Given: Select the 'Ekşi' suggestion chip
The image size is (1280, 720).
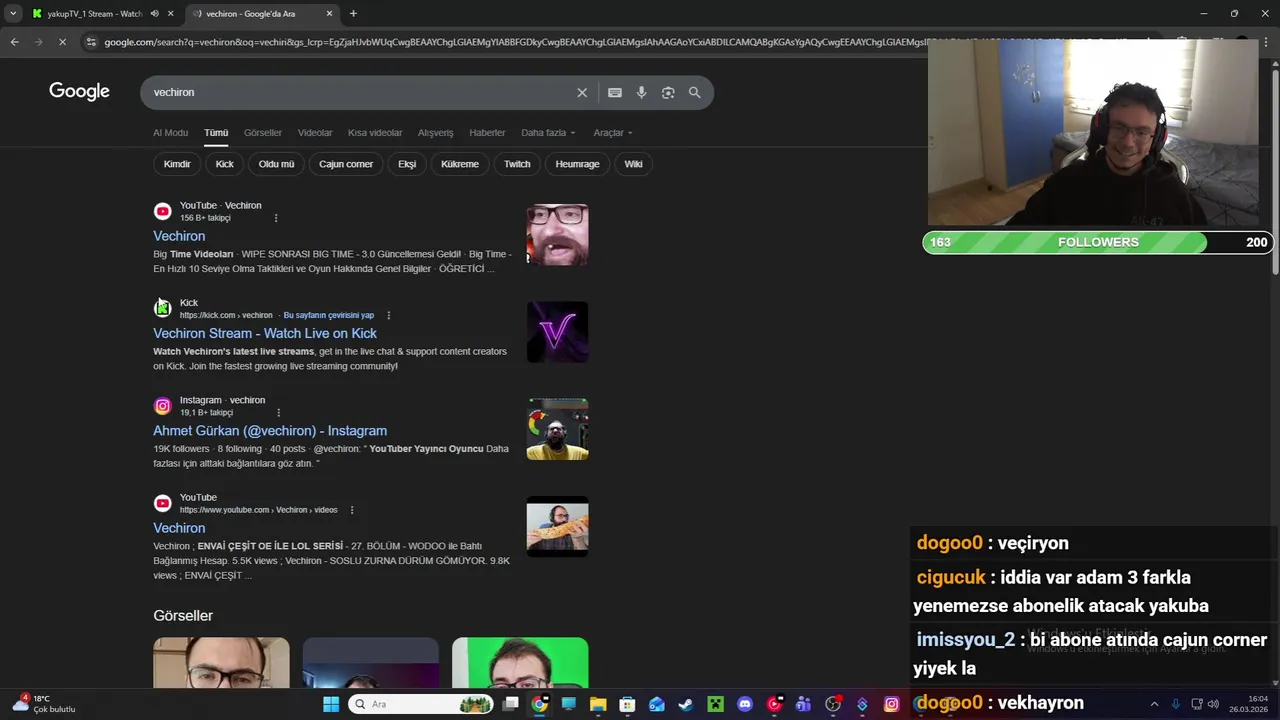Looking at the screenshot, I should tap(407, 164).
